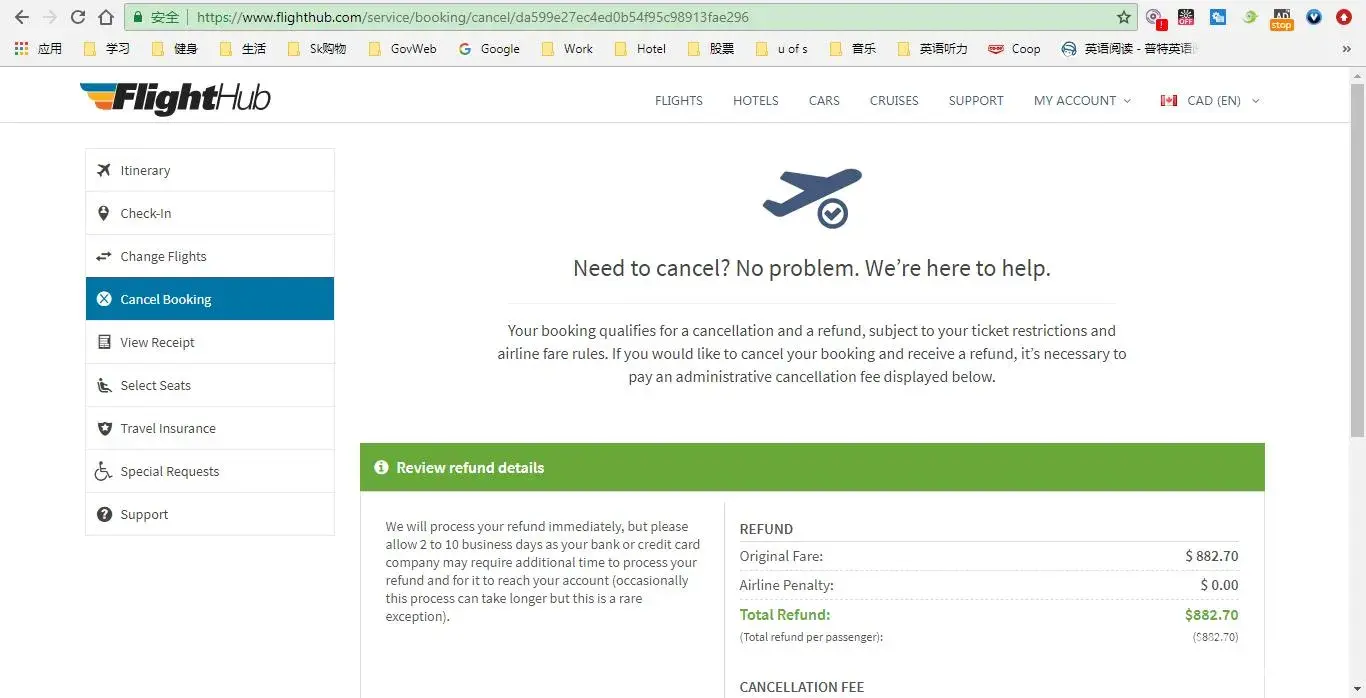
Task: Click the Total Refund $882.70 amount
Action: [1211, 615]
